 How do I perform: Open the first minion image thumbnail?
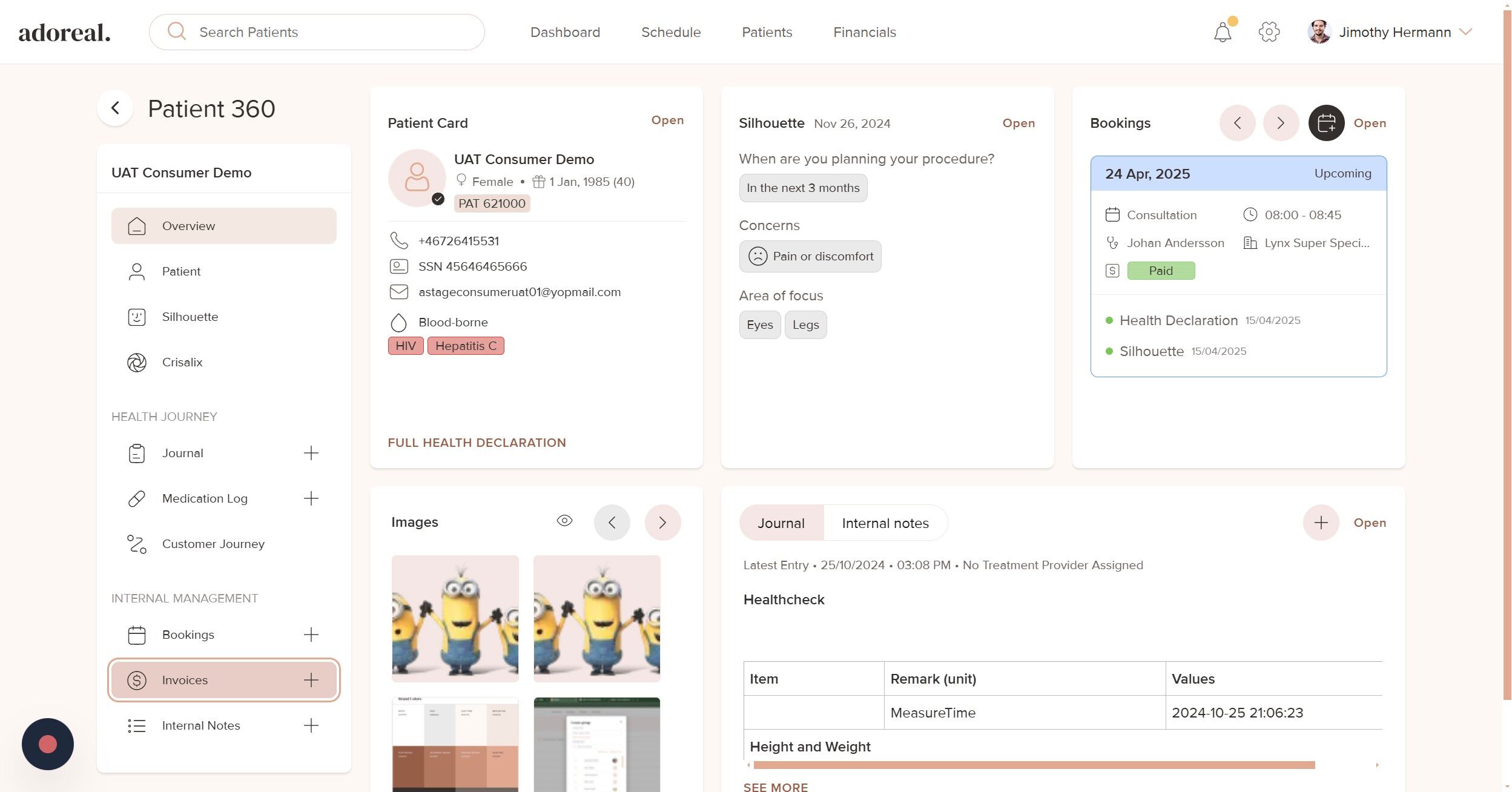(x=455, y=618)
